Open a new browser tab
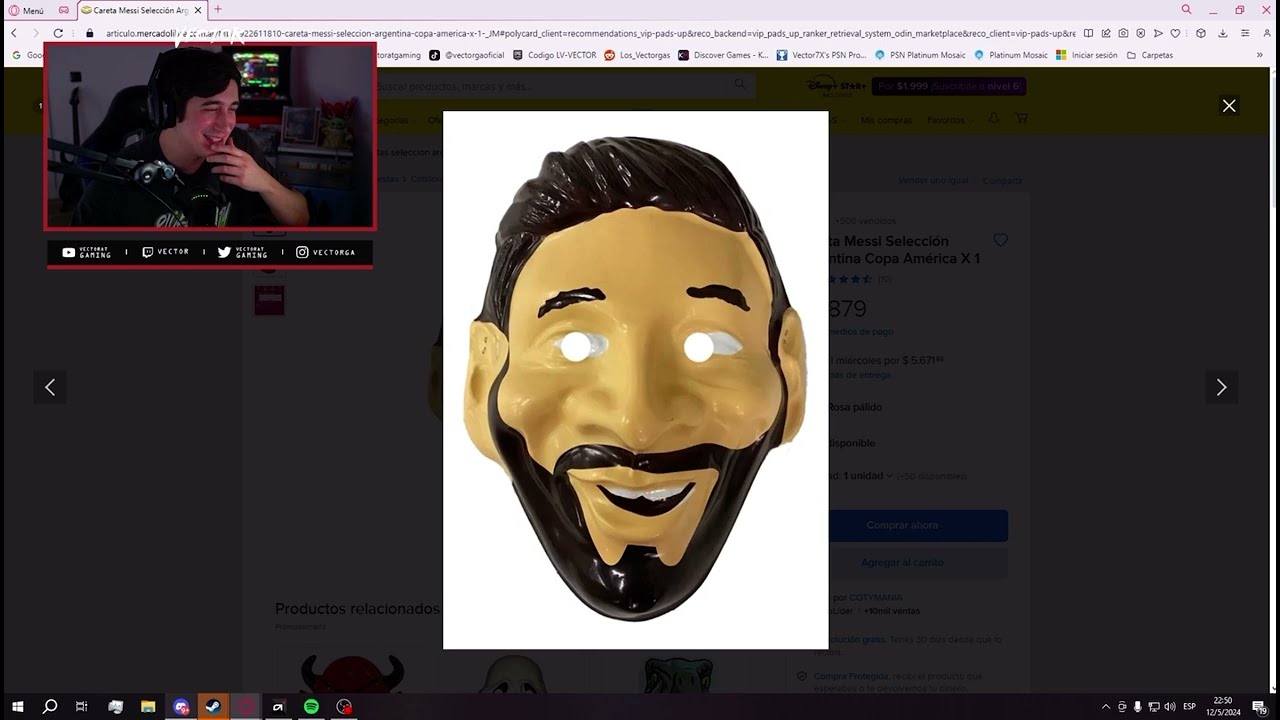Image resolution: width=1280 pixels, height=720 pixels. click(x=218, y=10)
